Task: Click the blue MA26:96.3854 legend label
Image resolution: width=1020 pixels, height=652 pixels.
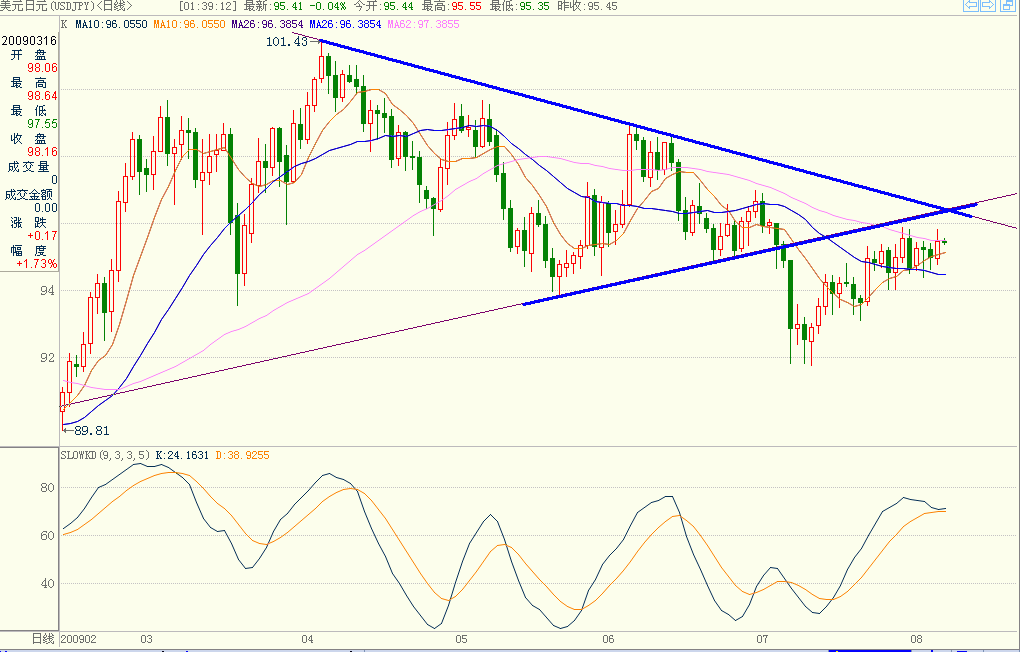Action: pyautogui.click(x=345, y=24)
